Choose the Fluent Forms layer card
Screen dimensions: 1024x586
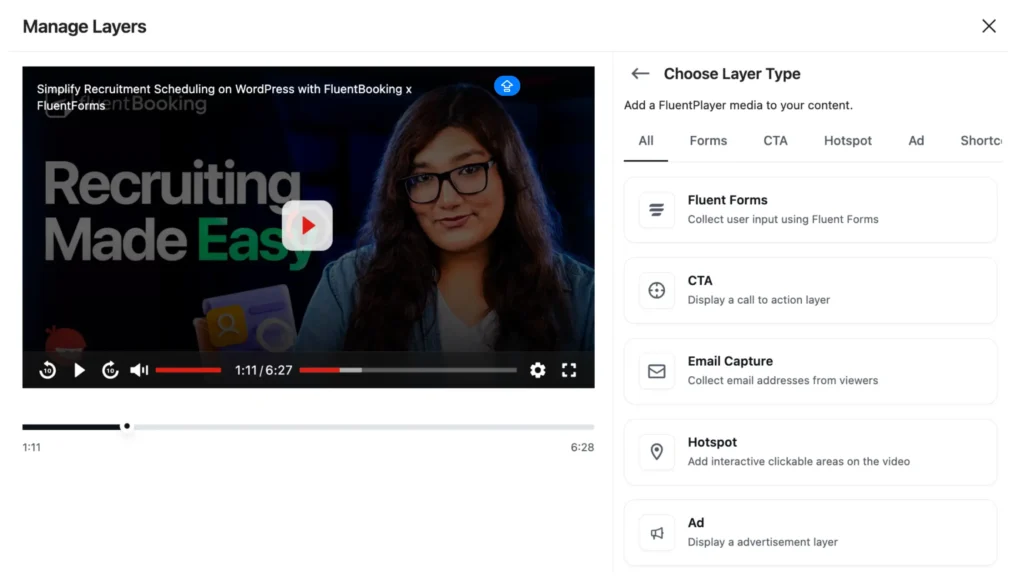pos(810,210)
